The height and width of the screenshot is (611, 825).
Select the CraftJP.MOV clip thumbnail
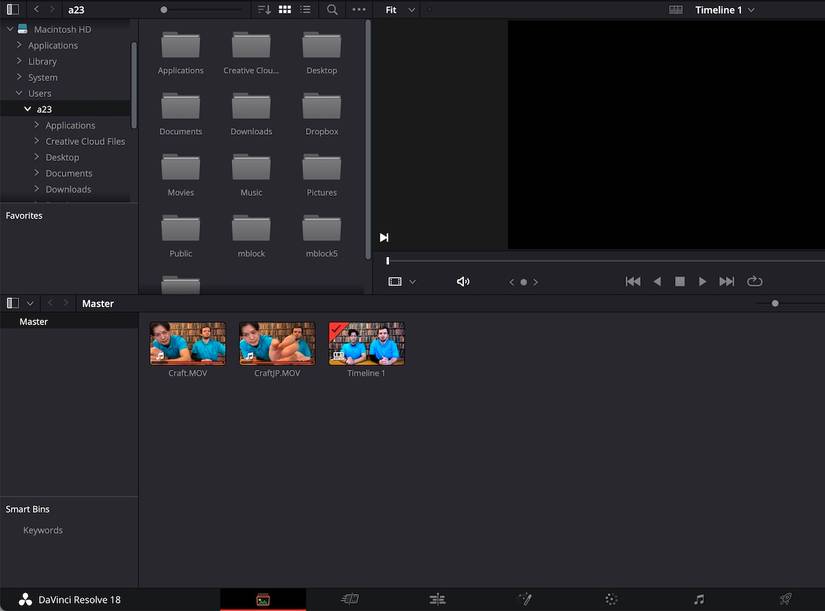click(277, 343)
